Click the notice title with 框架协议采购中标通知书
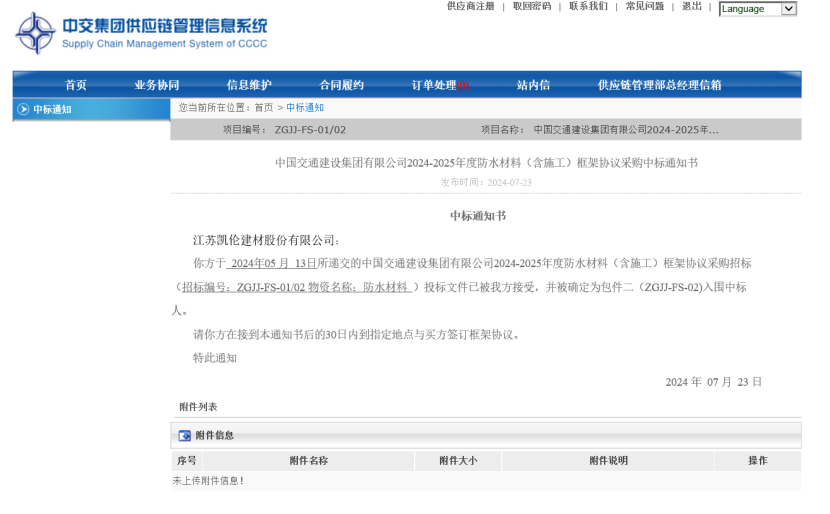 click(x=486, y=163)
